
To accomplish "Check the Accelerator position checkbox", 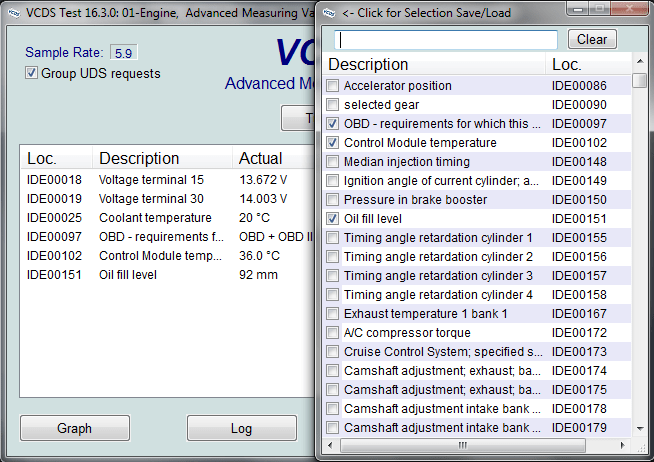I will point(332,85).
